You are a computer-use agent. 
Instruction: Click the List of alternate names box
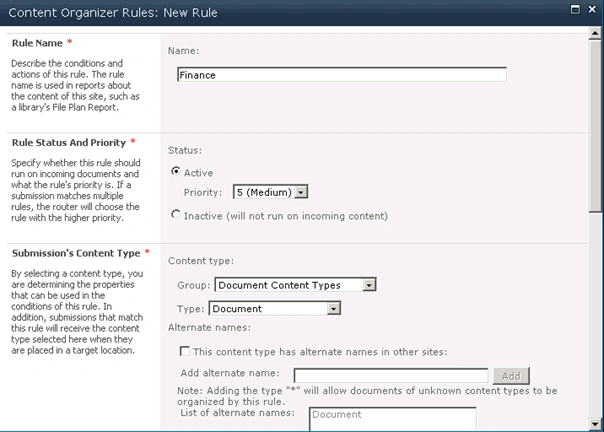pyautogui.click(x=393, y=419)
